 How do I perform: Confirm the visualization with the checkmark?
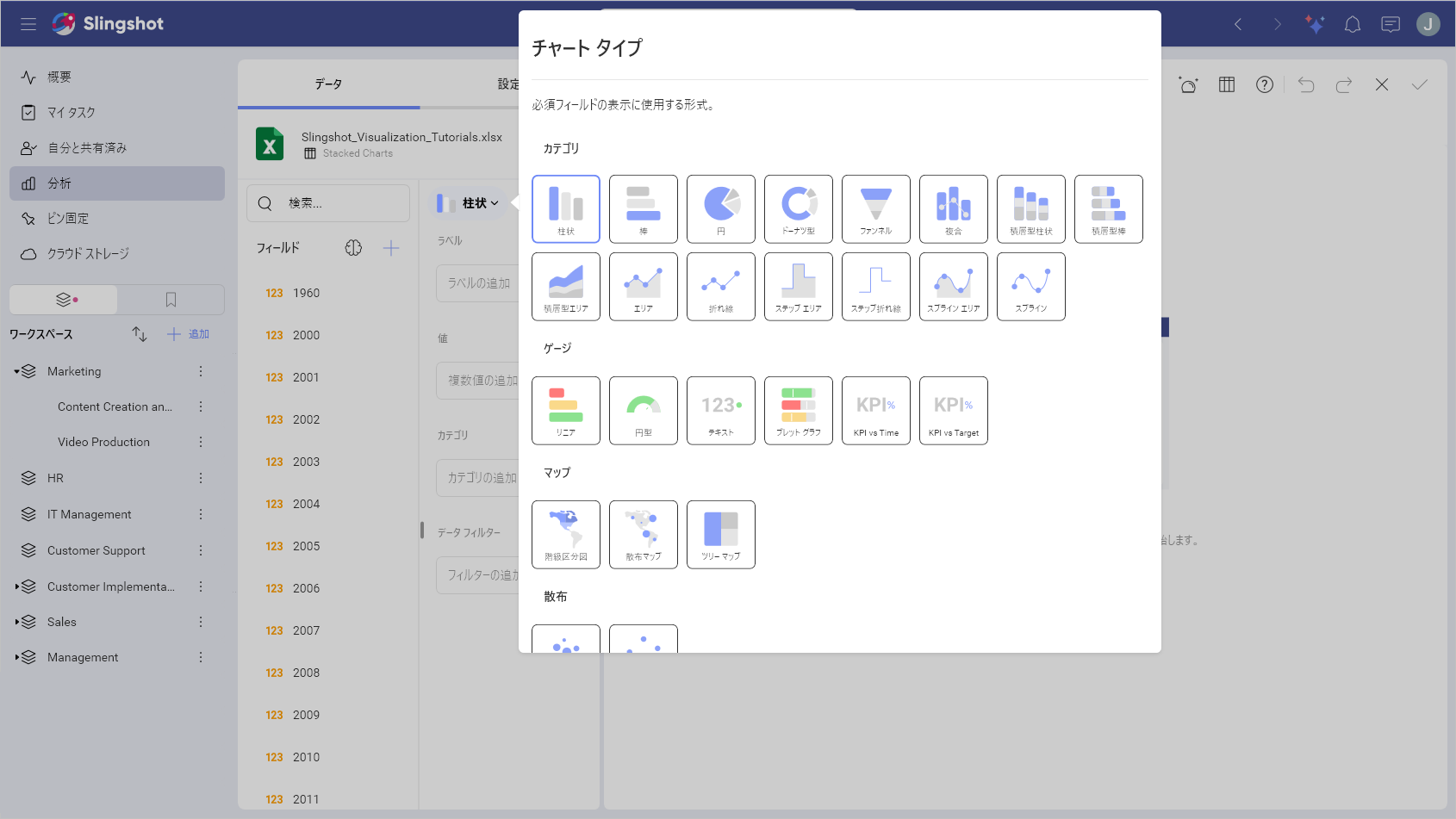[1420, 84]
